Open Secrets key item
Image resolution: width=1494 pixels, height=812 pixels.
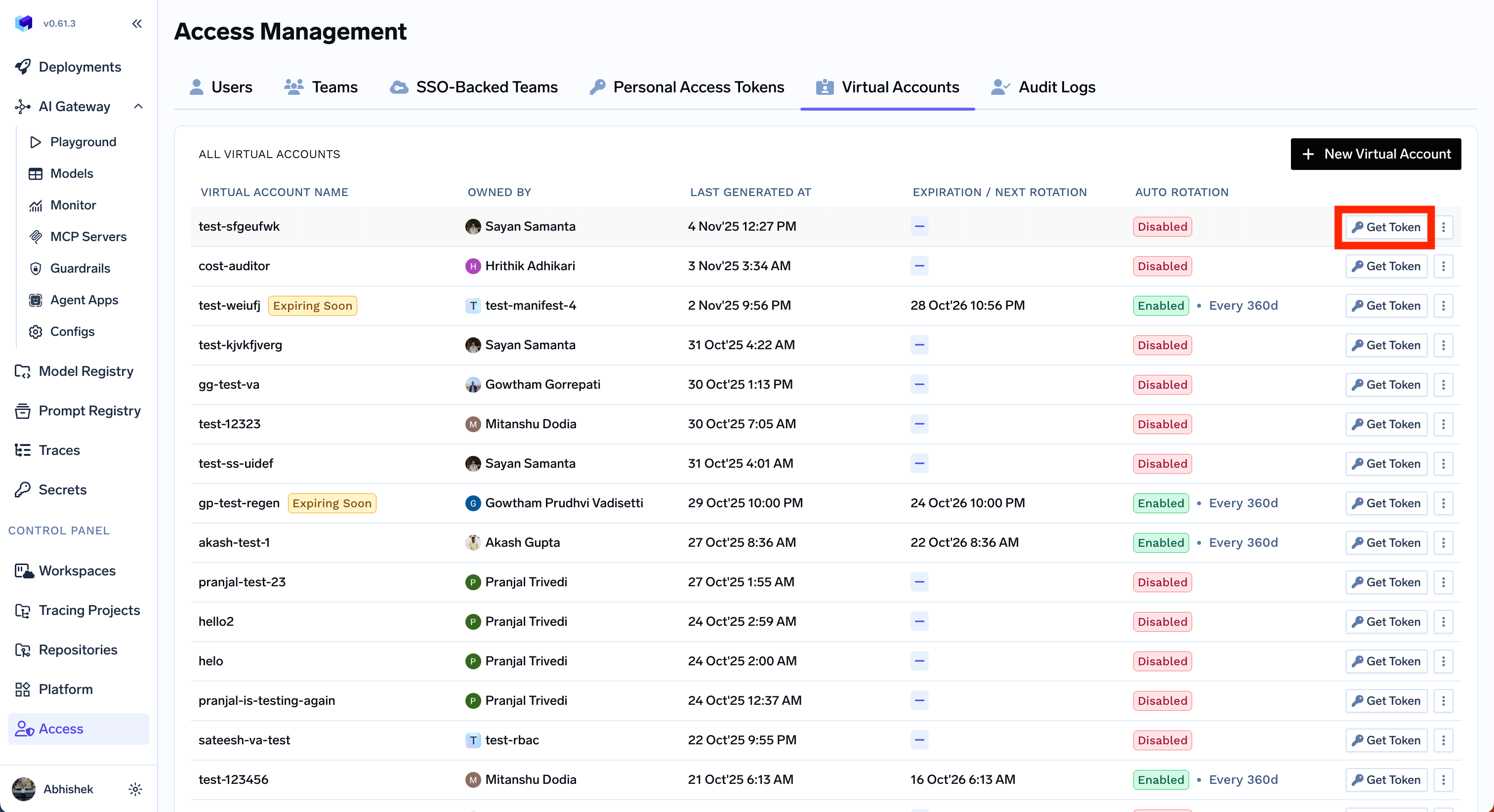click(x=62, y=489)
